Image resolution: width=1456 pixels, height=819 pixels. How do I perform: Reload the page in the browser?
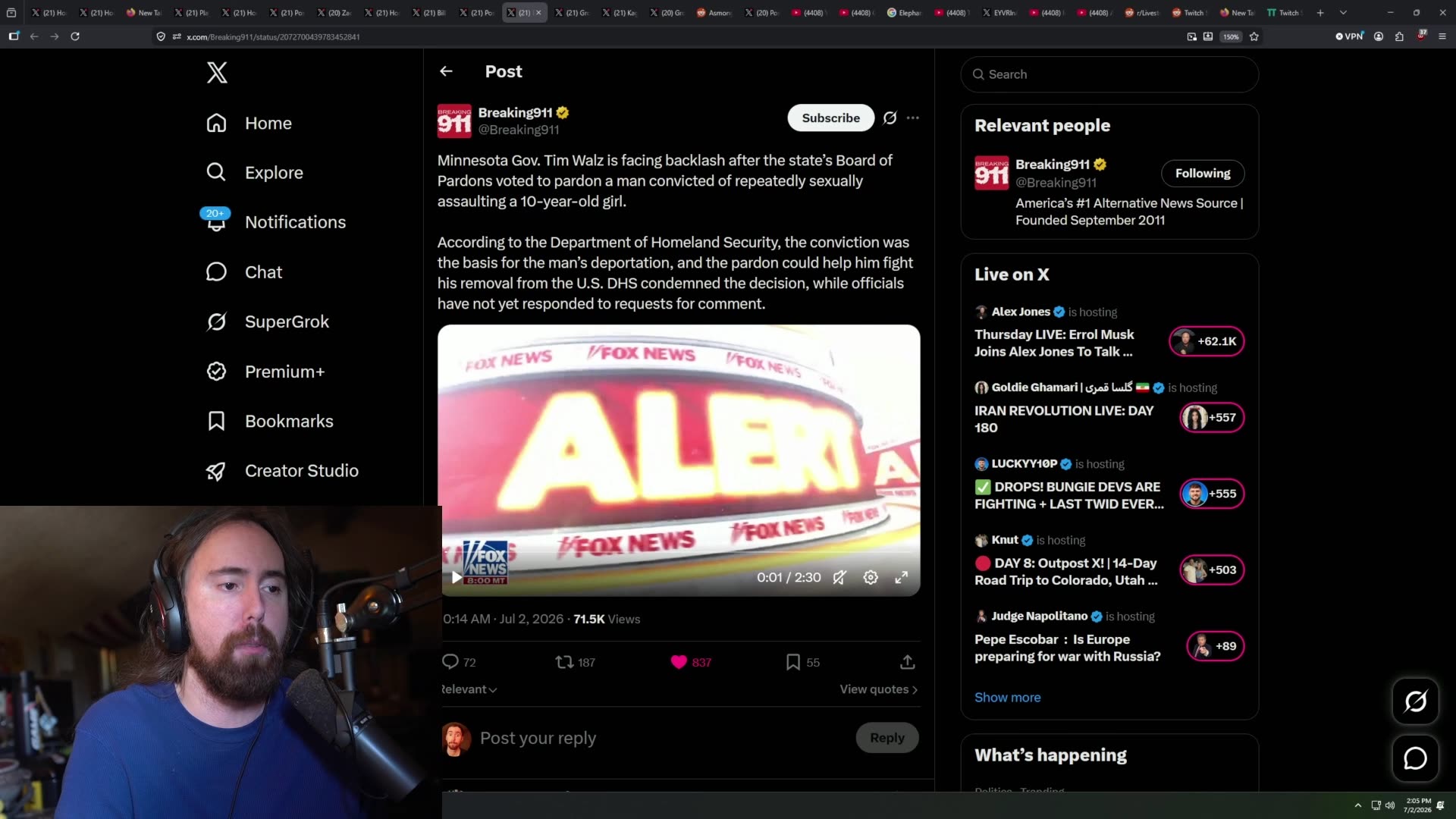[x=75, y=36]
